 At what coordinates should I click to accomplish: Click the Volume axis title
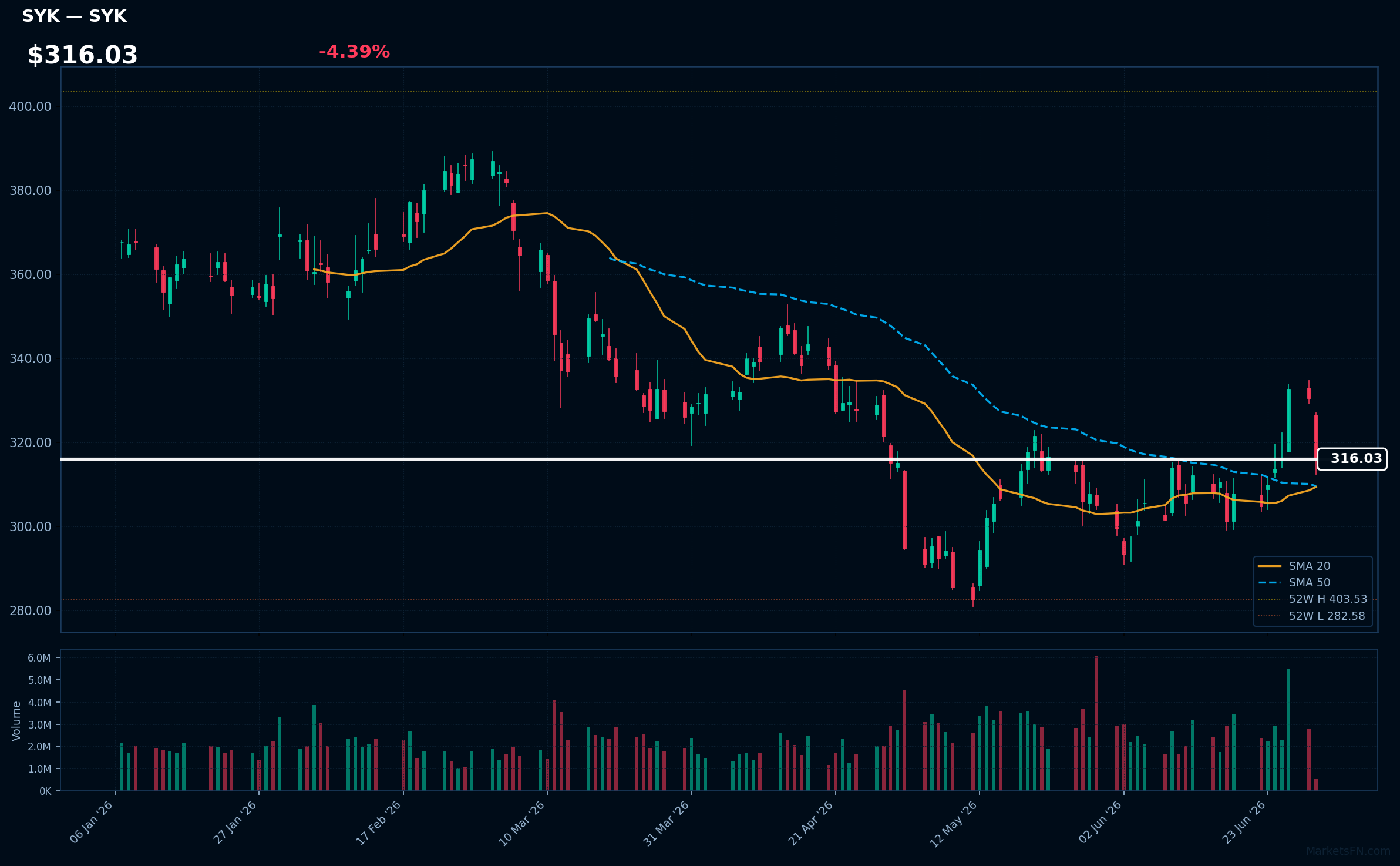pyautogui.click(x=16, y=721)
